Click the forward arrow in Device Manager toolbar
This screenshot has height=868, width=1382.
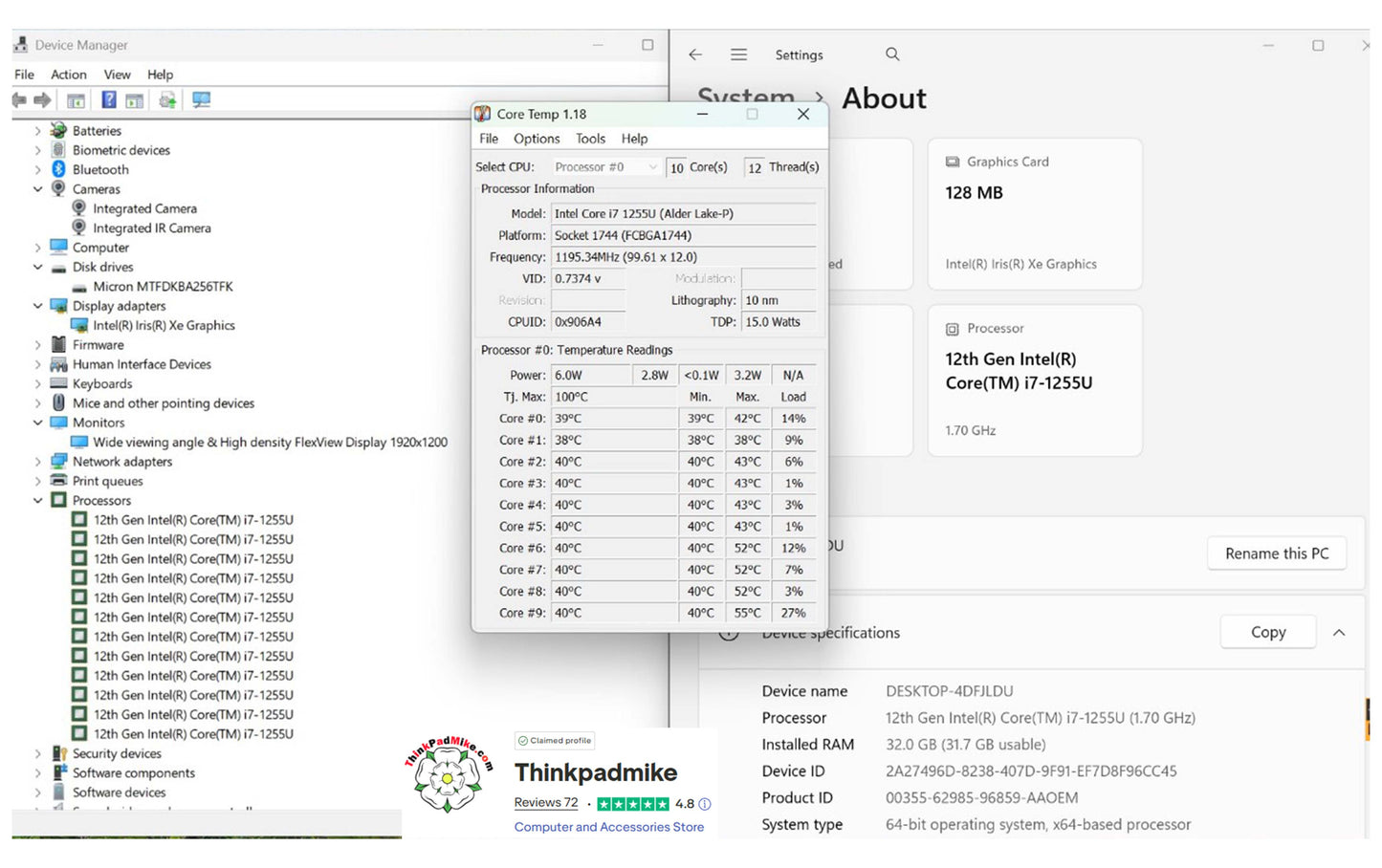pyautogui.click(x=42, y=100)
